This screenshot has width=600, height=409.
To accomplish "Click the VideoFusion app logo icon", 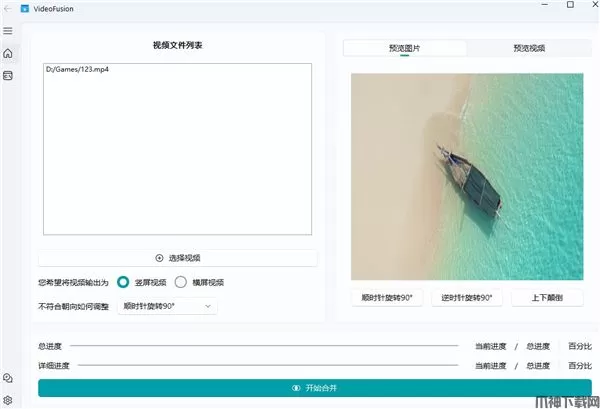I will tap(25, 8).
